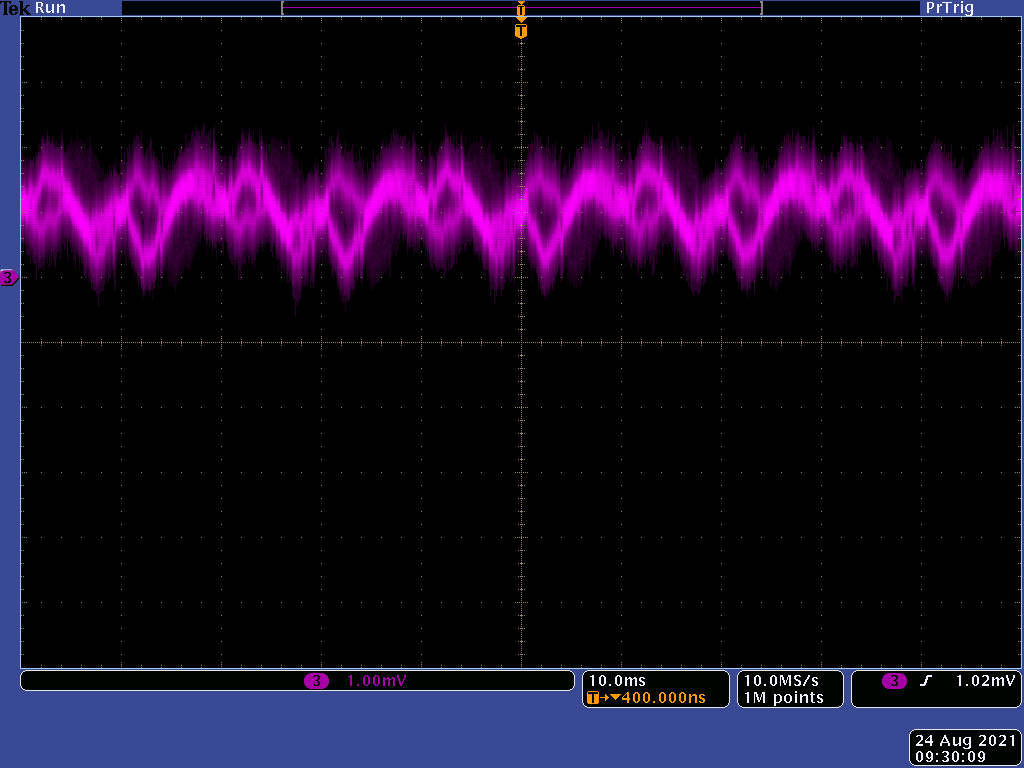Click the Tek logo

pyautogui.click(x=16, y=8)
